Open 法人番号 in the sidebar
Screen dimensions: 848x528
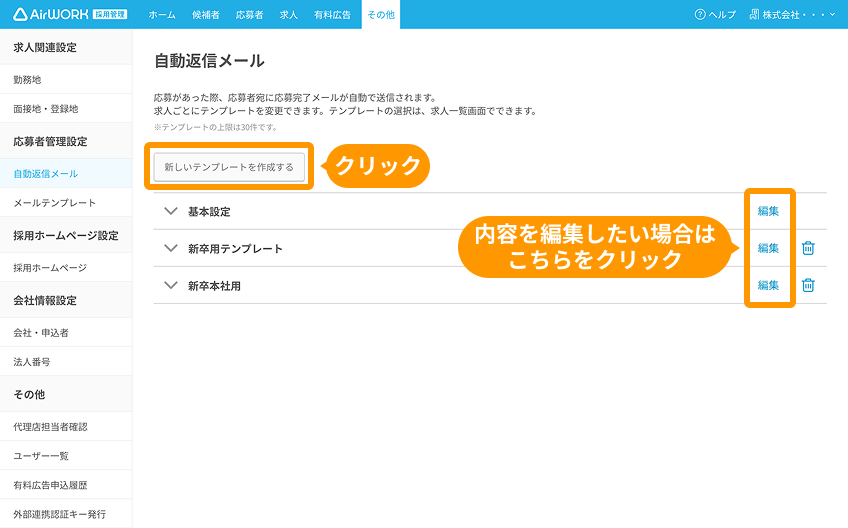click(66, 362)
